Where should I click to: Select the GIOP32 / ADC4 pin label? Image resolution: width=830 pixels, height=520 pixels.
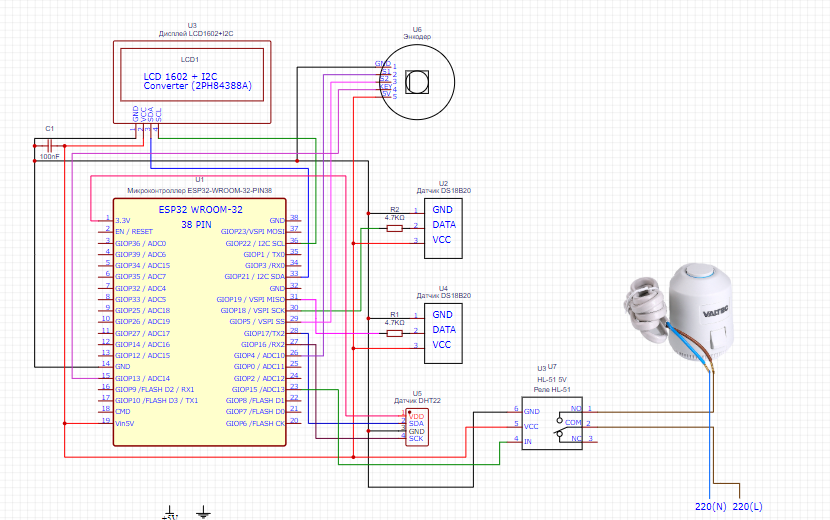(141, 289)
